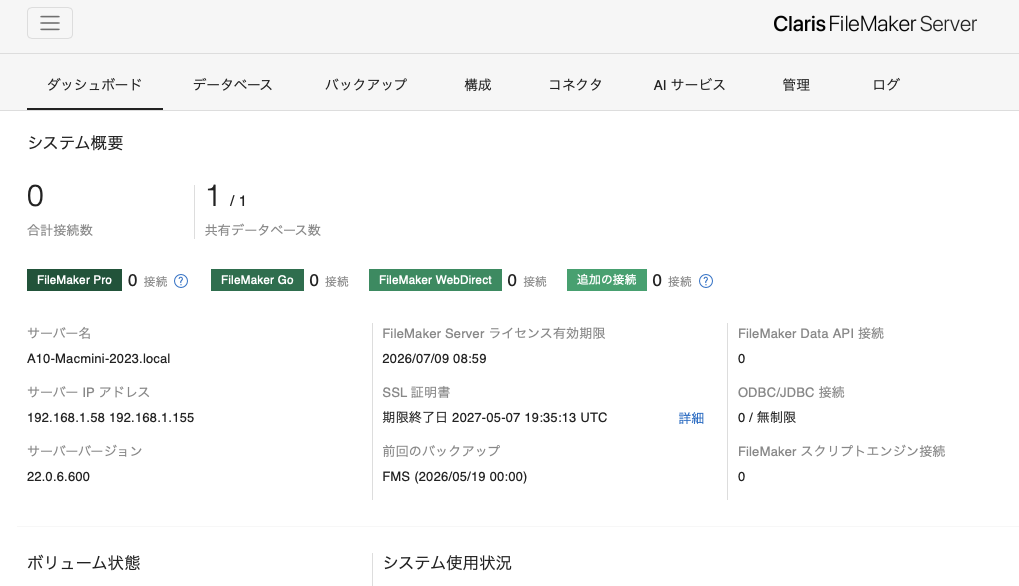Click the FileMaker WebDirect badge

pos(435,280)
